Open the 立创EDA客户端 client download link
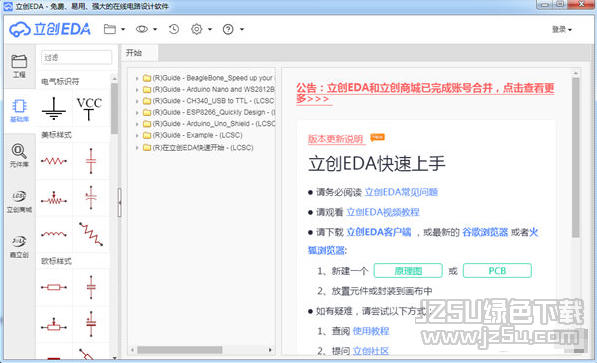 pyautogui.click(x=379, y=232)
